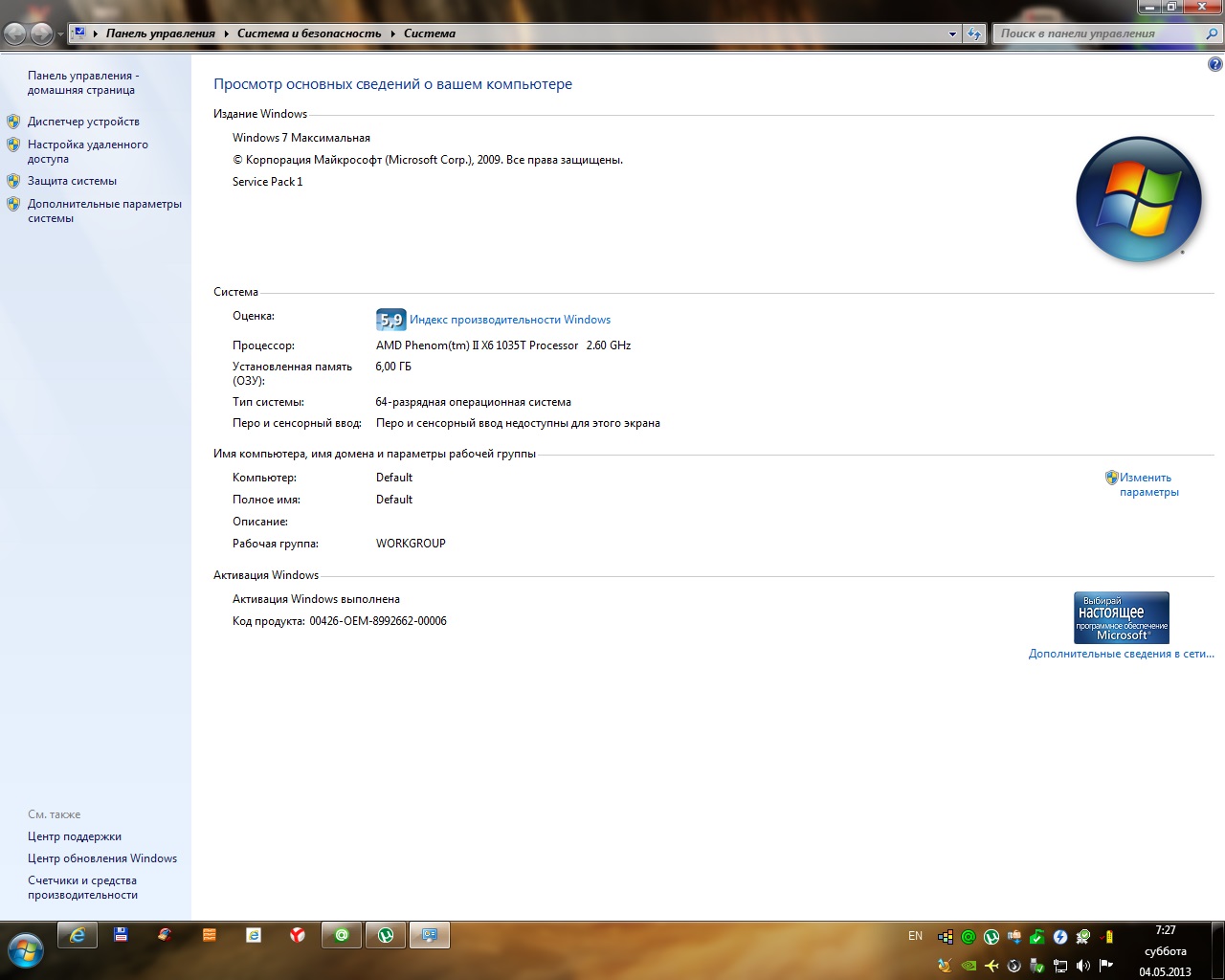This screenshot has height=980, width=1225.
Task: Click the product key text 00426-OEM-8992662-00006
Action: [x=378, y=621]
